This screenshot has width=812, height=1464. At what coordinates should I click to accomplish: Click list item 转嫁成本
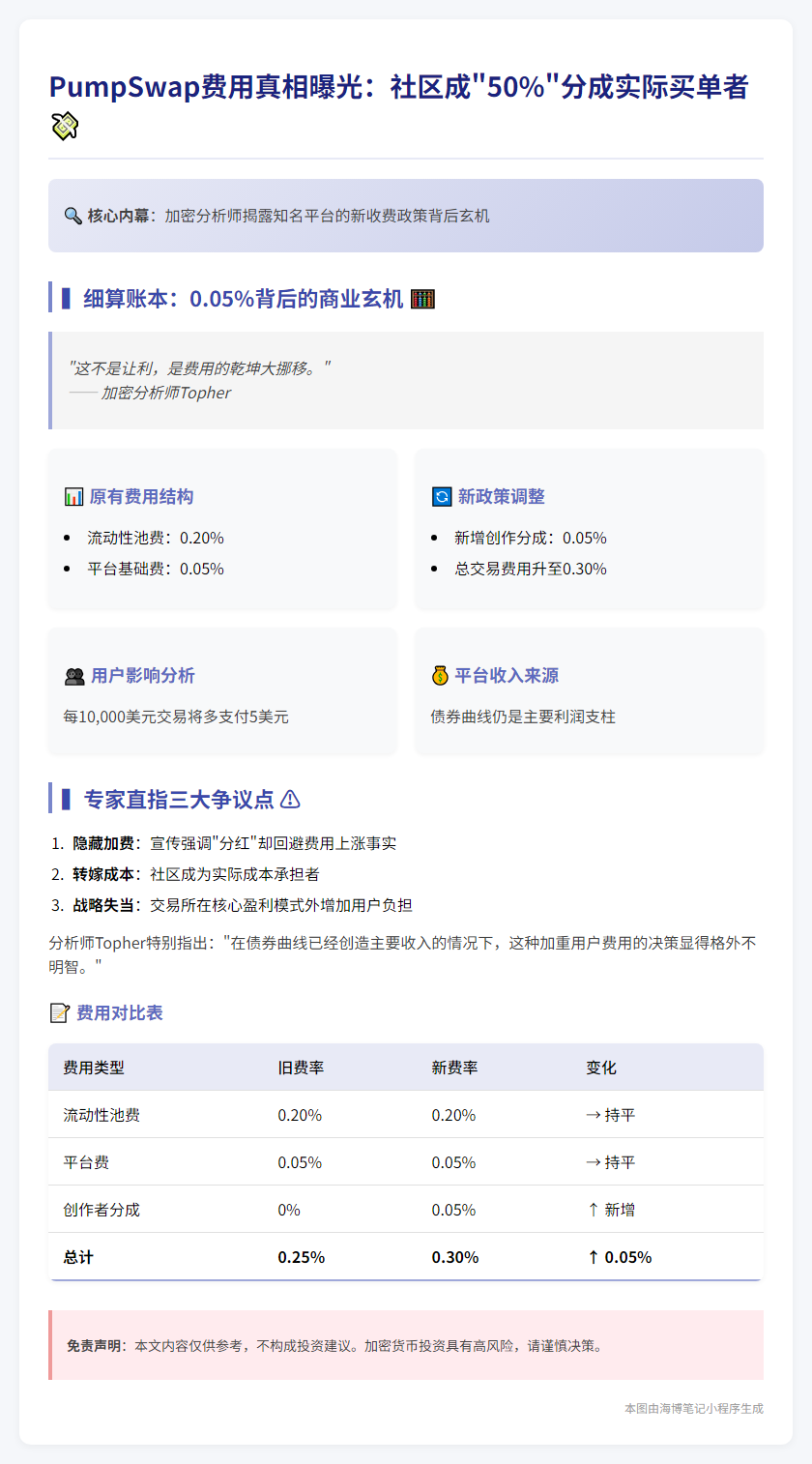(196, 874)
